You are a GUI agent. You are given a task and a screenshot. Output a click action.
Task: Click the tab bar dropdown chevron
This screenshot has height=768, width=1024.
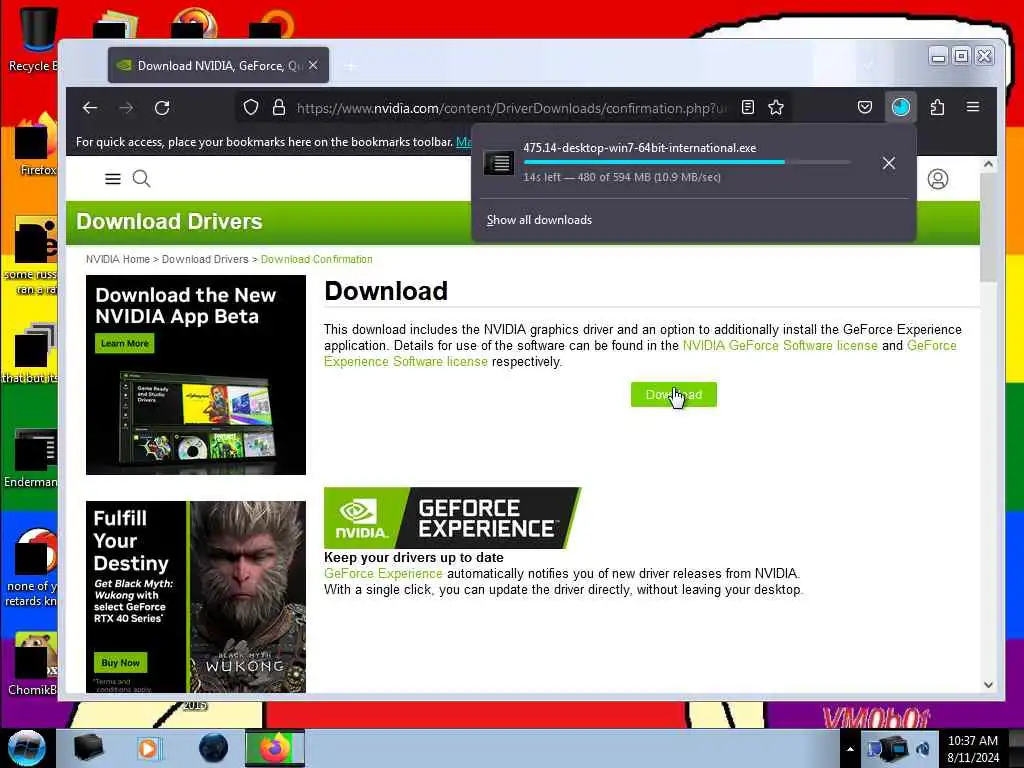coord(869,65)
